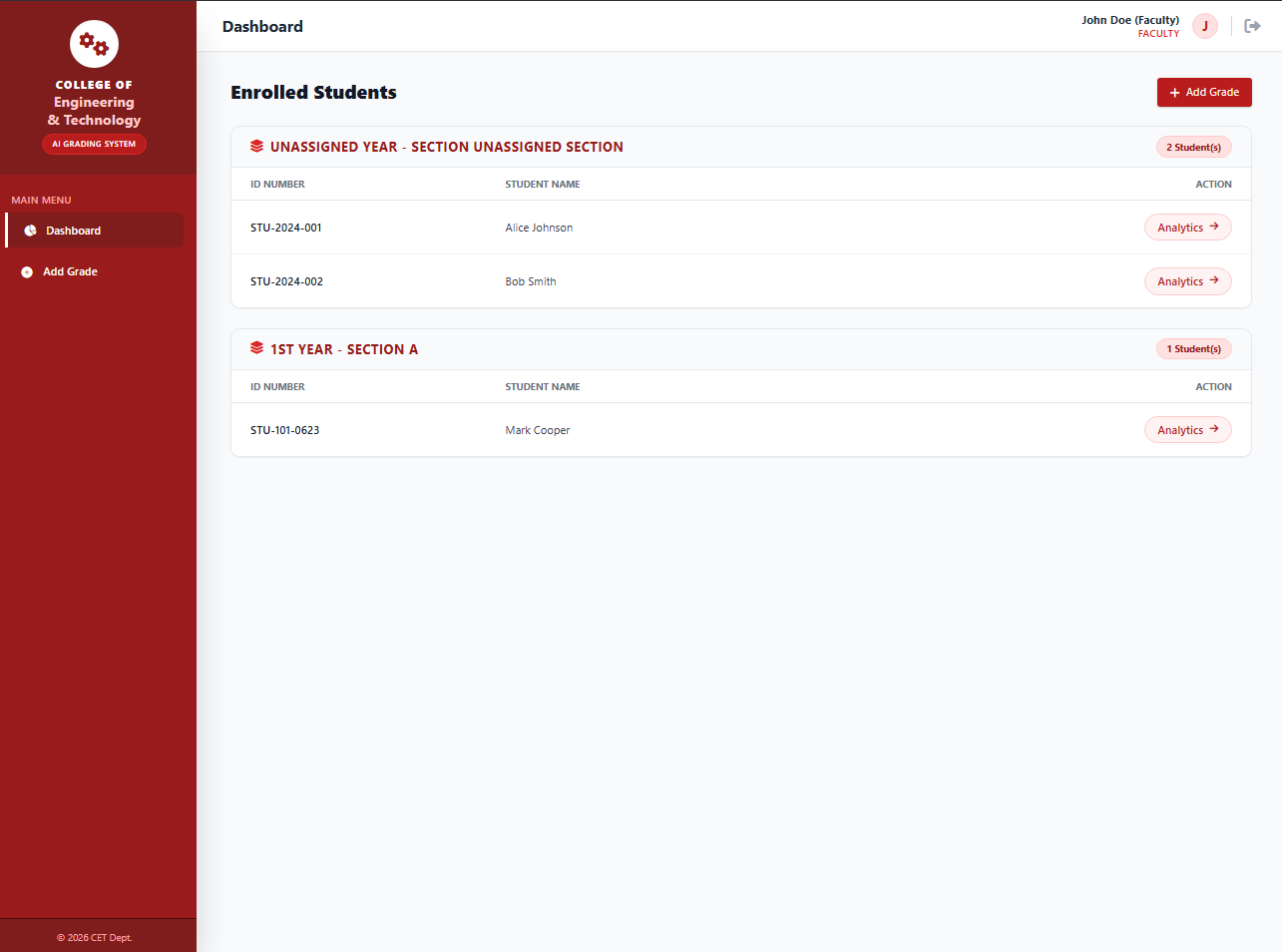Click the logout icon in the top bar
1282x952 pixels.
click(1252, 25)
